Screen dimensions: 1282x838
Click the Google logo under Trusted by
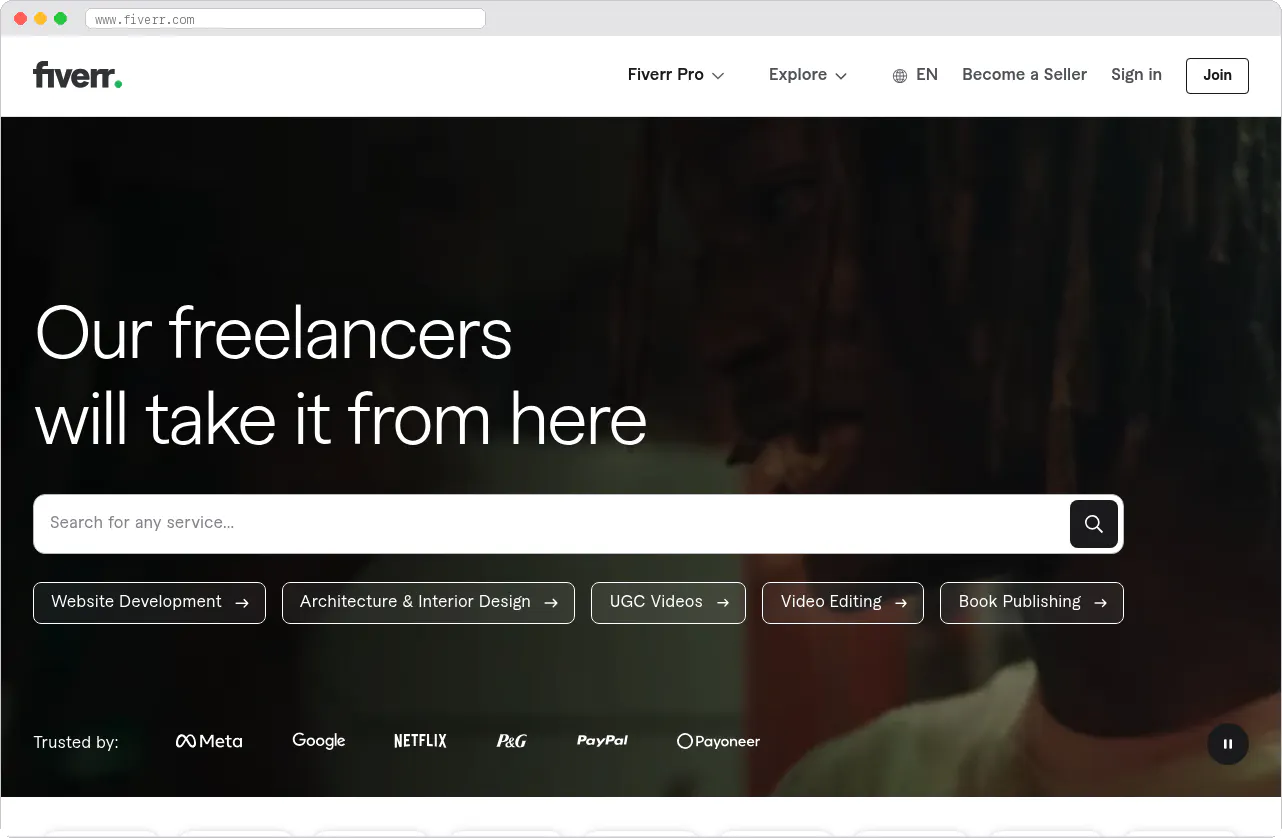(318, 740)
